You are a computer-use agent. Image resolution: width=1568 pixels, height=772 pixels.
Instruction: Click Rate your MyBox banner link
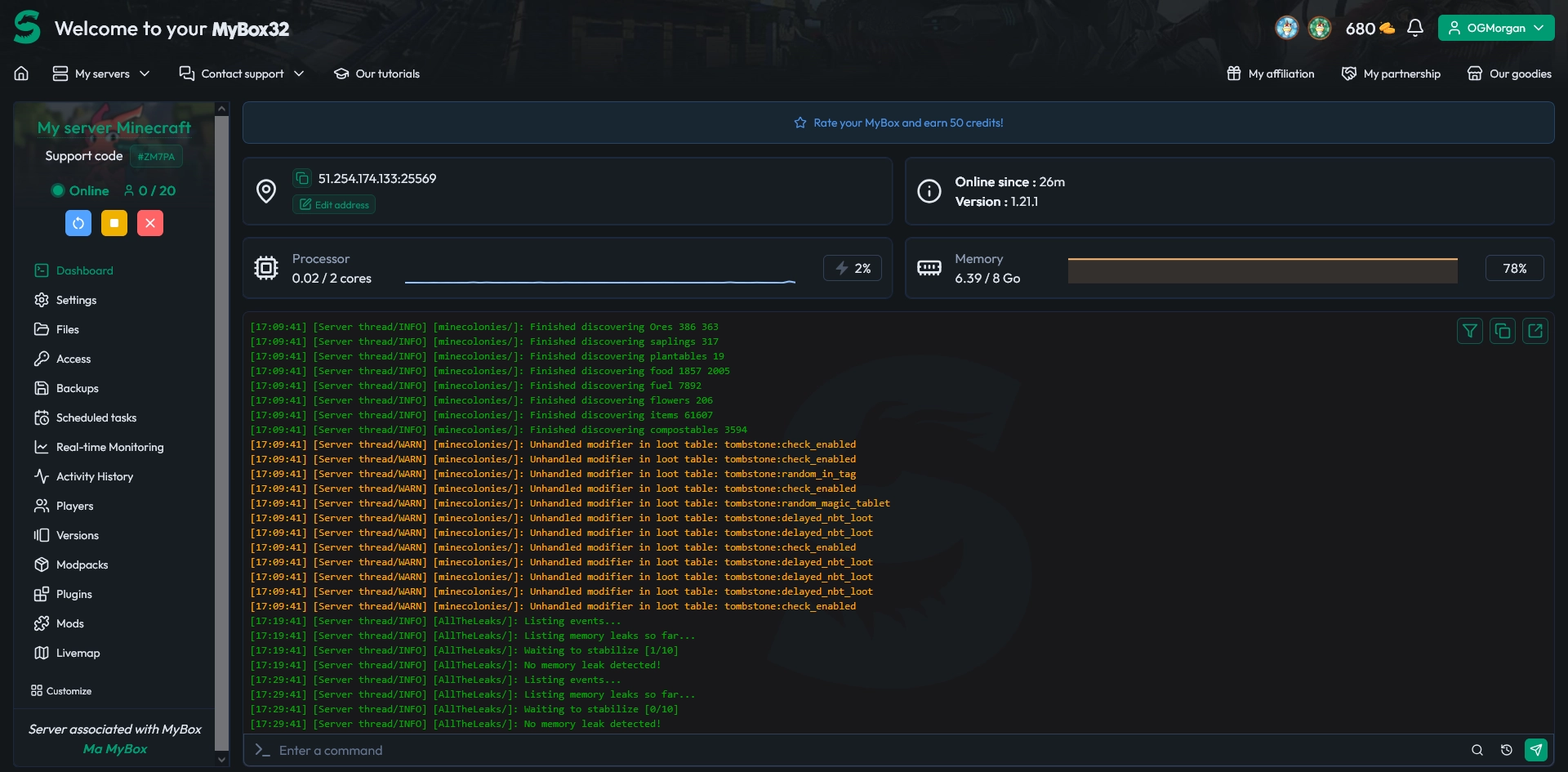[x=898, y=123]
